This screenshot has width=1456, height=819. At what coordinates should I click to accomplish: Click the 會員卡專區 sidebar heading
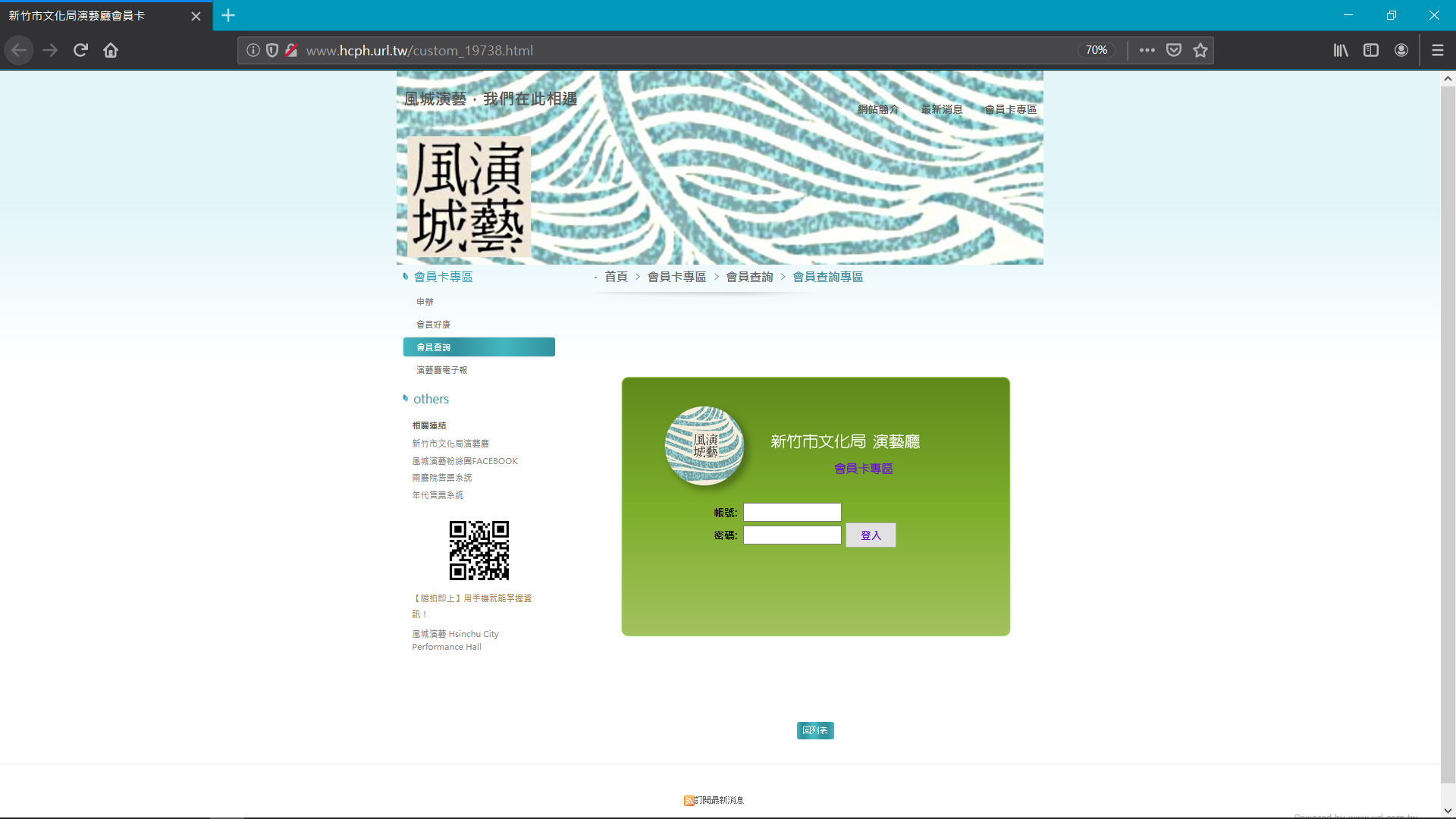pos(443,277)
